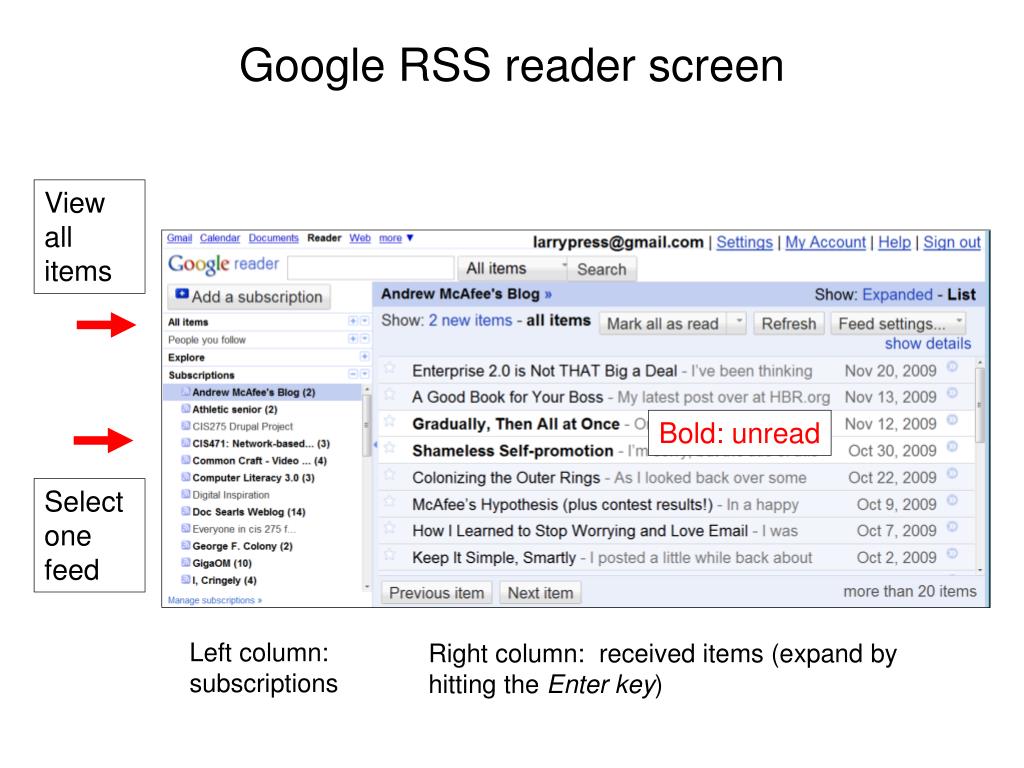Refresh the feed
Image resolution: width=1024 pixels, height=768 pixels.
pos(789,323)
